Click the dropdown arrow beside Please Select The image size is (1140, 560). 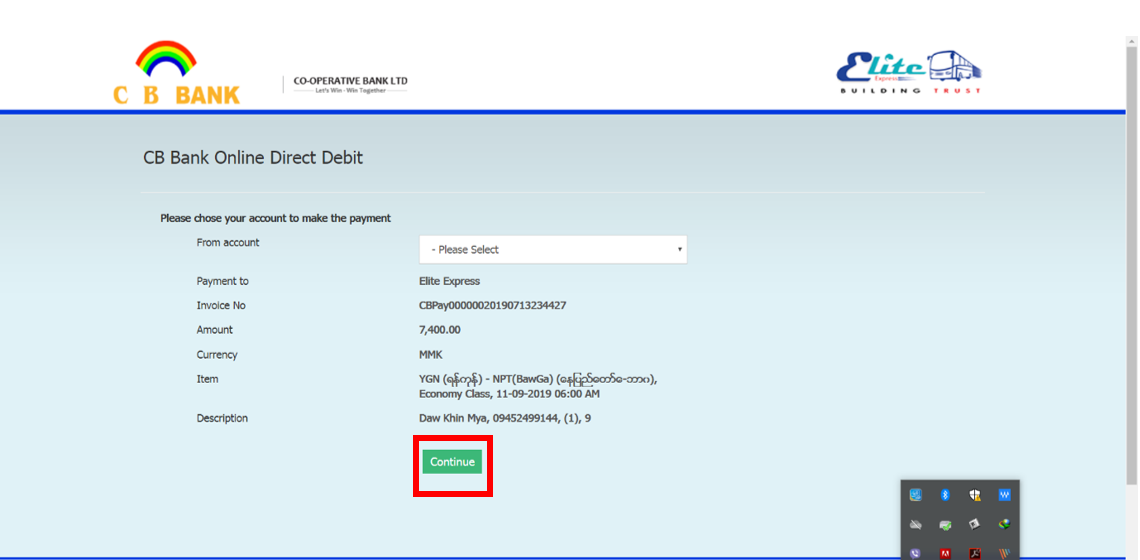tap(680, 250)
